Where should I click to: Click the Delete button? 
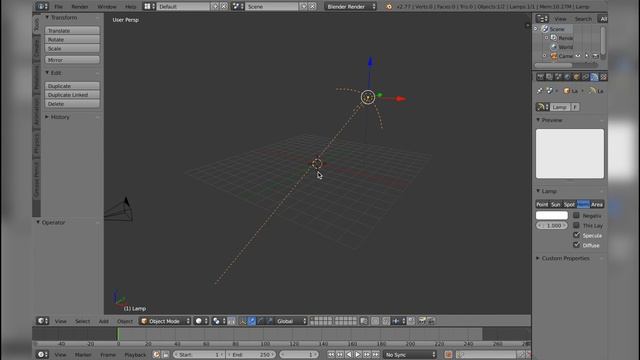coord(72,104)
